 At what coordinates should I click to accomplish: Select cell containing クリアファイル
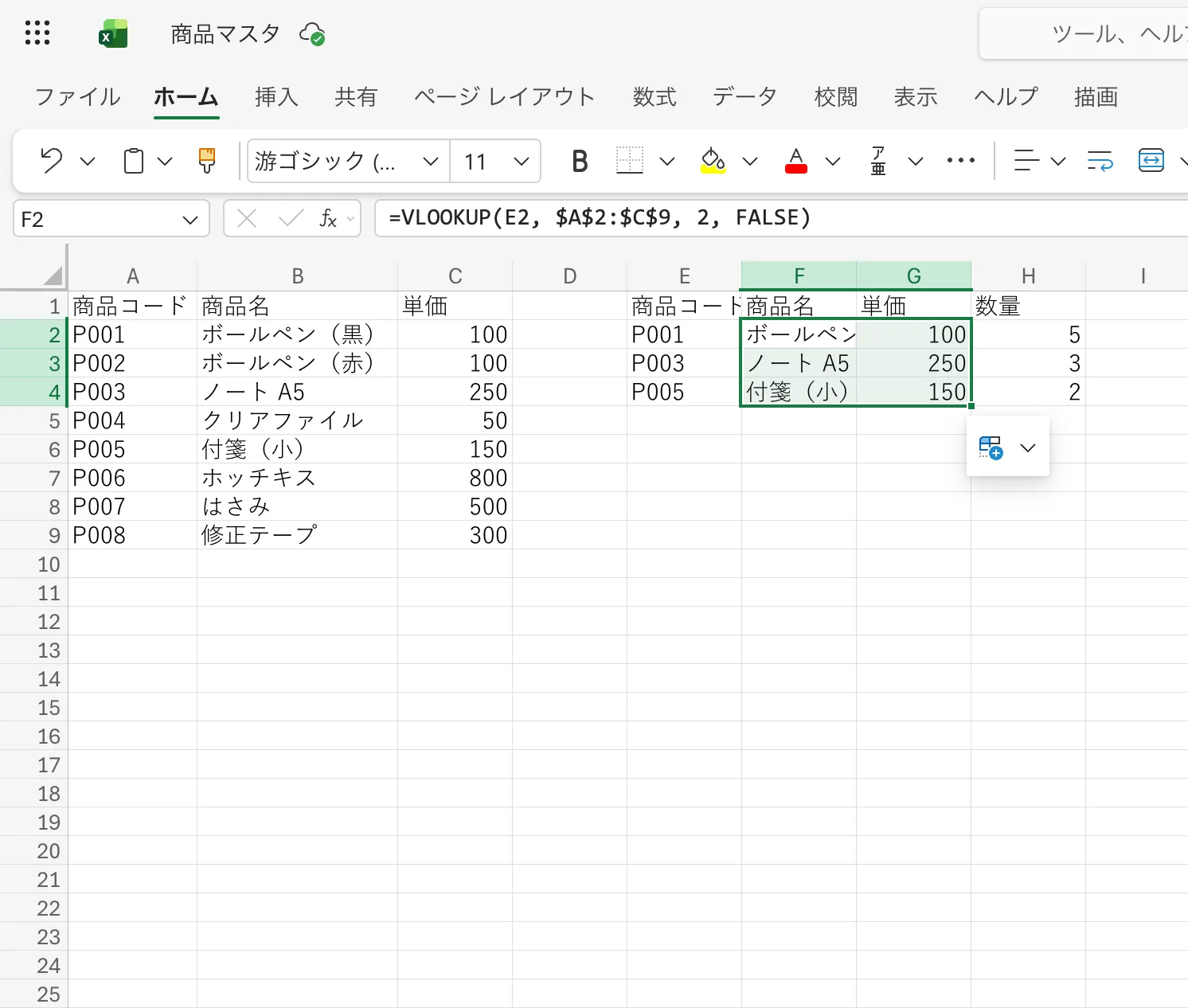click(297, 420)
